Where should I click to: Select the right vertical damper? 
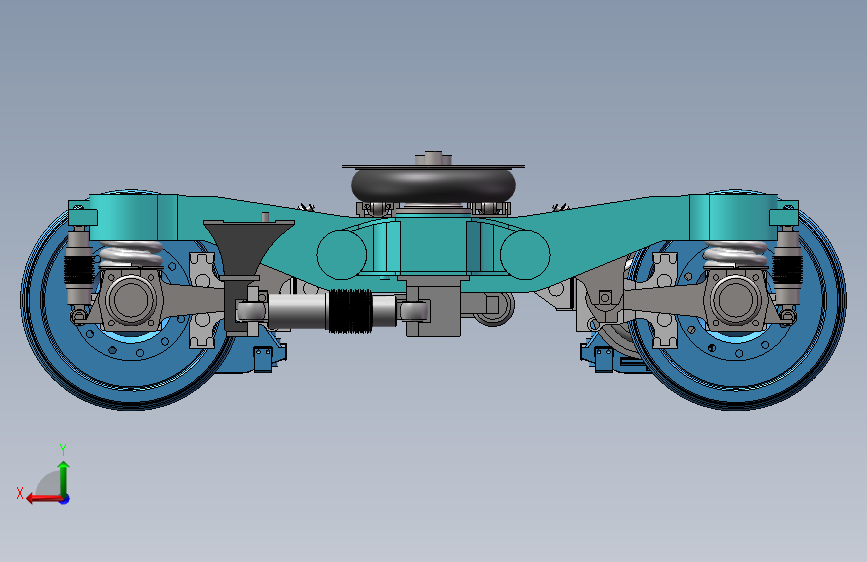[x=787, y=268]
